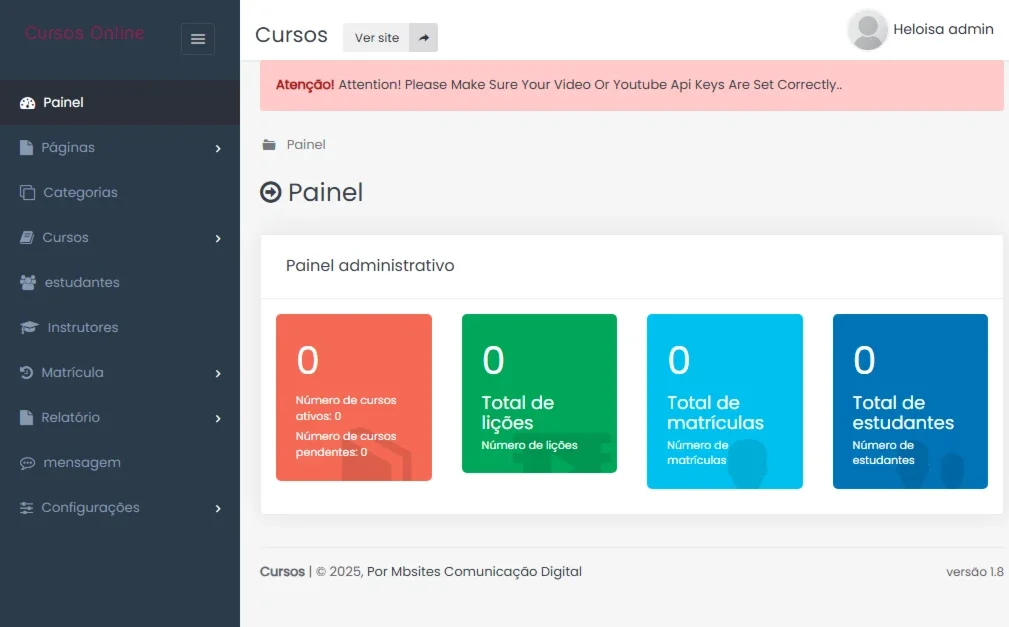Open the Configurações menu item

click(x=120, y=508)
